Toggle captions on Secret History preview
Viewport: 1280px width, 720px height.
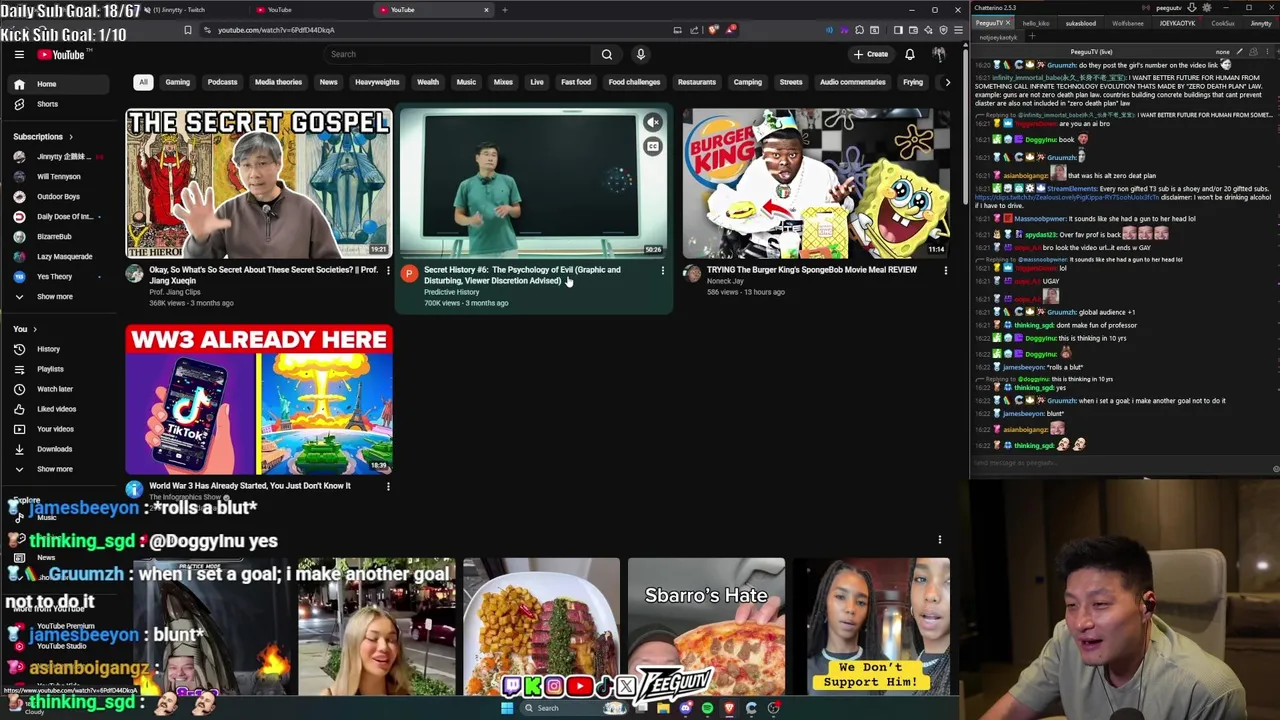(x=652, y=147)
